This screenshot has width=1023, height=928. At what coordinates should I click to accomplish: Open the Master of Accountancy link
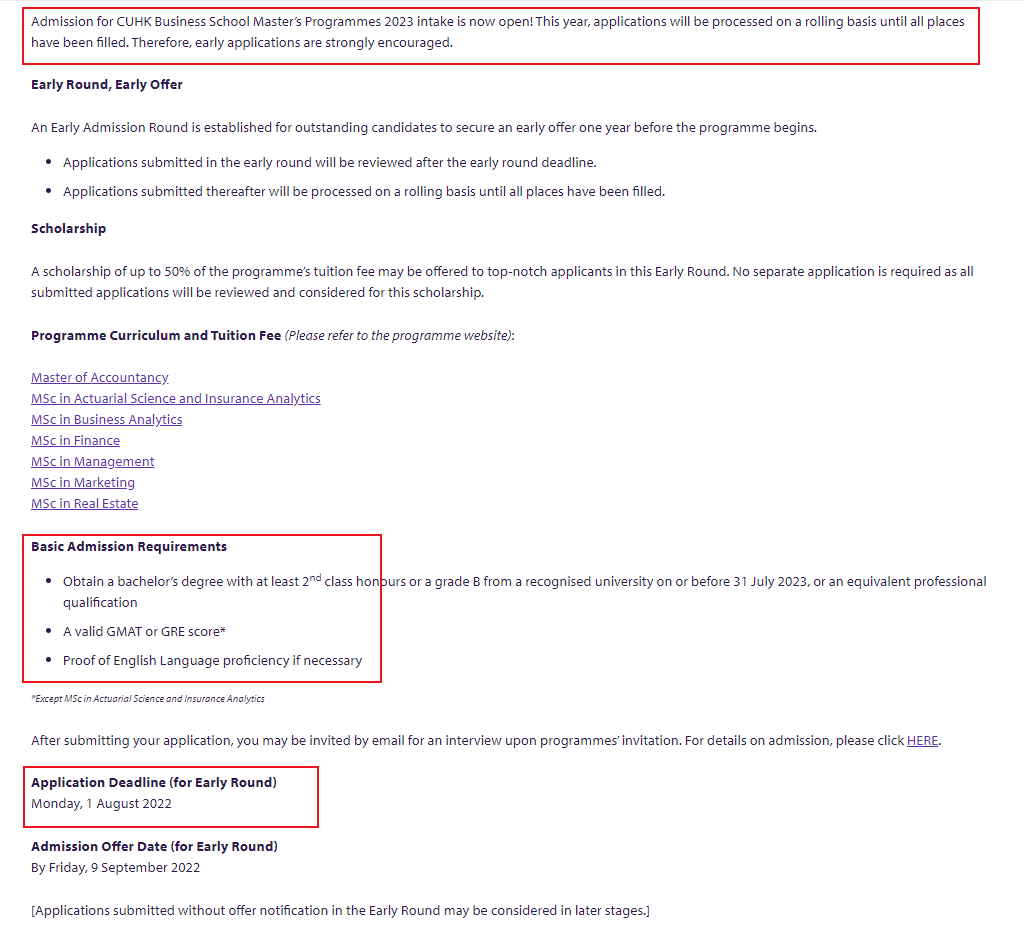click(x=100, y=377)
